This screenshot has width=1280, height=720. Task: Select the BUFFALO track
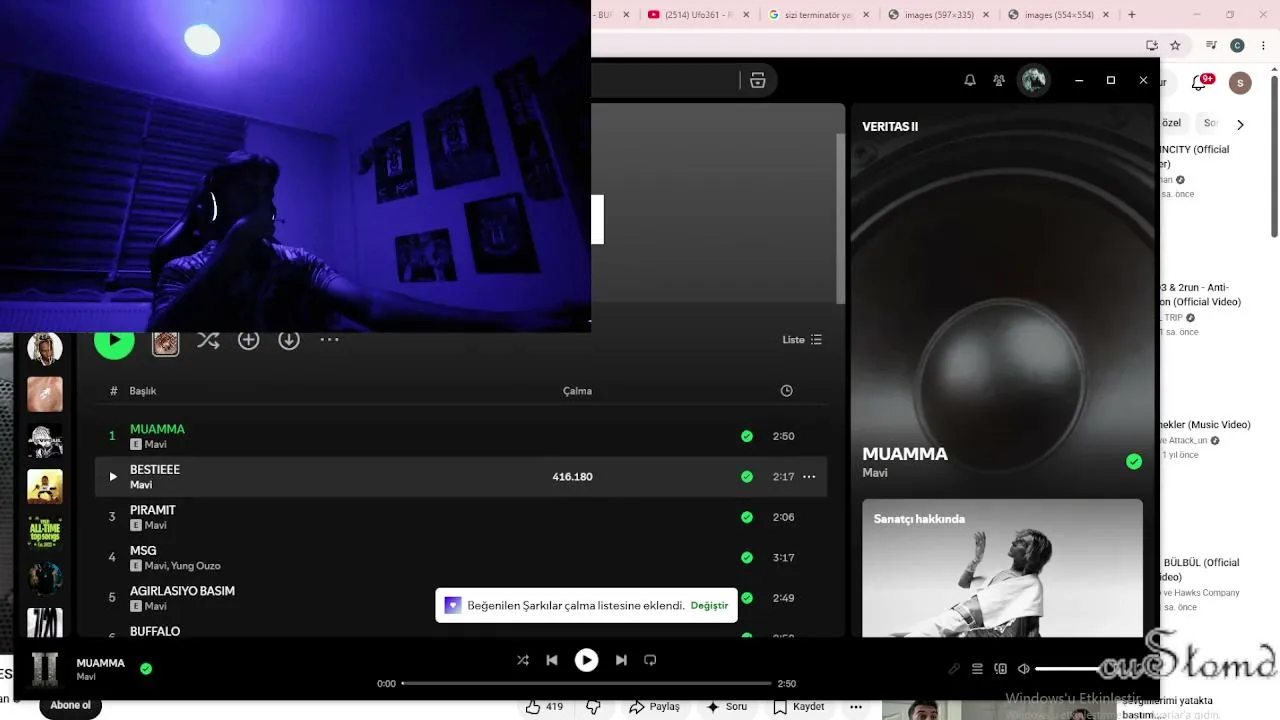coord(155,632)
